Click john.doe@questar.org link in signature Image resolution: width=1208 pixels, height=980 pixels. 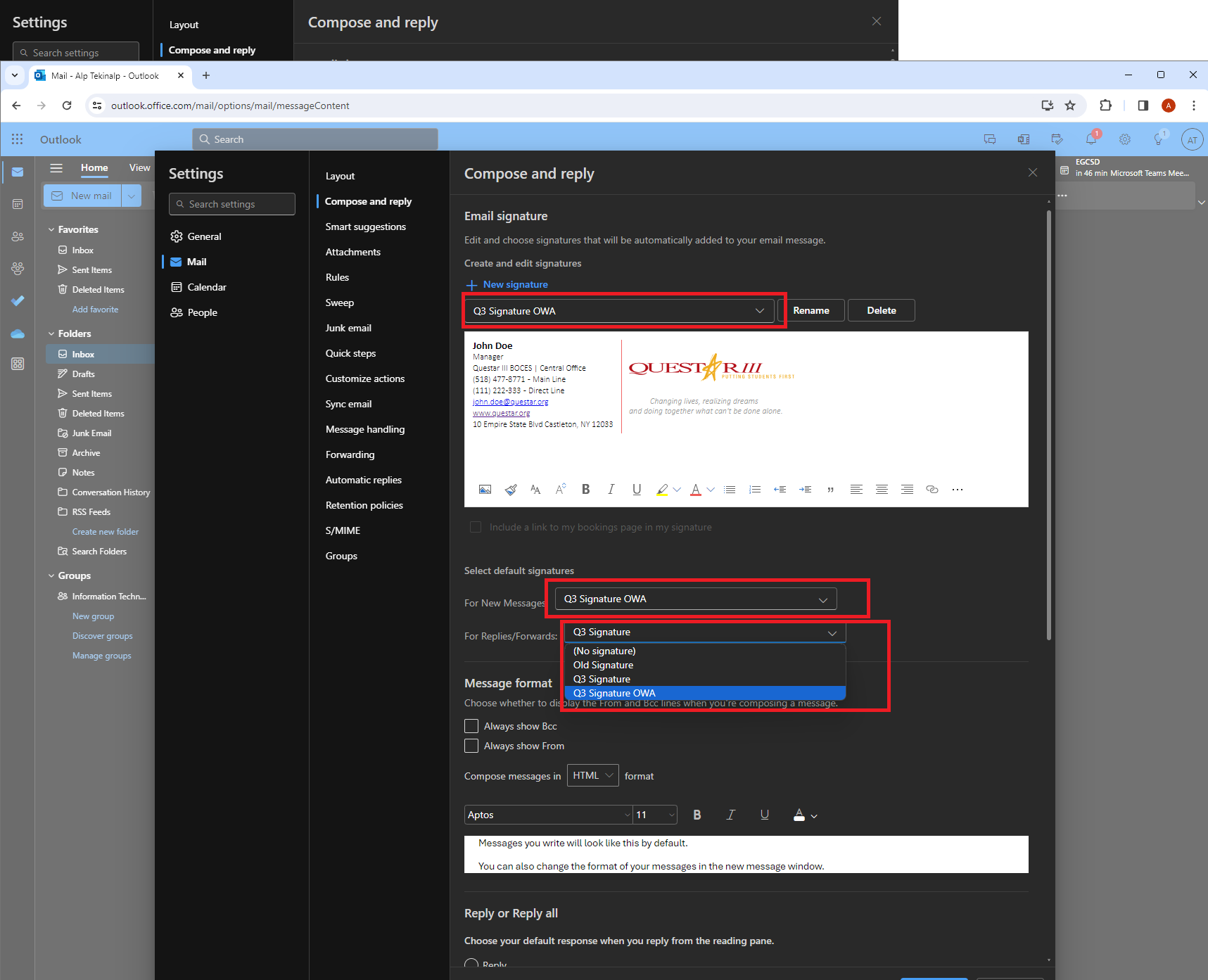pos(510,402)
